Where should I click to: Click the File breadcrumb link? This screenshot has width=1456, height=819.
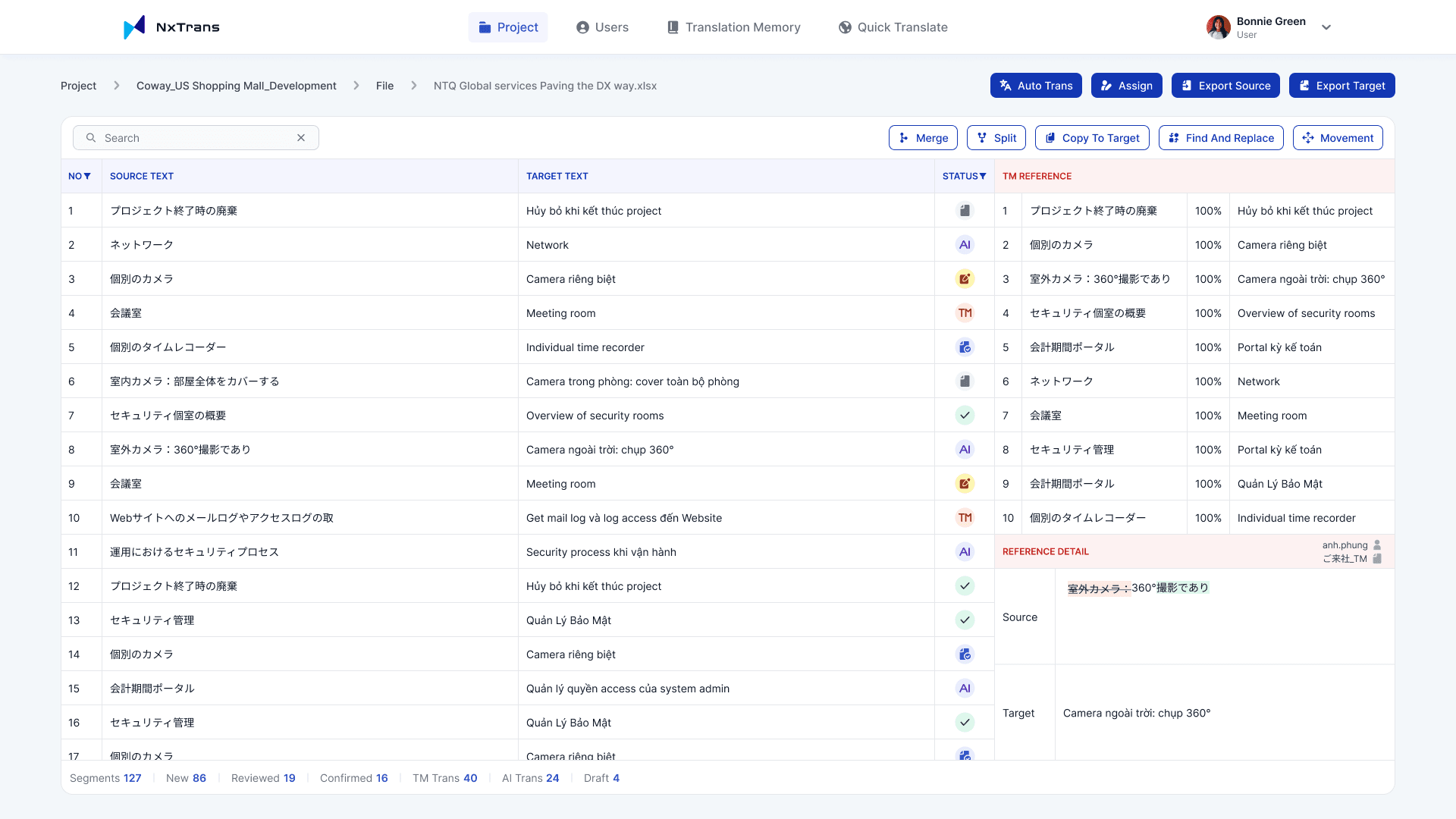[x=385, y=86]
